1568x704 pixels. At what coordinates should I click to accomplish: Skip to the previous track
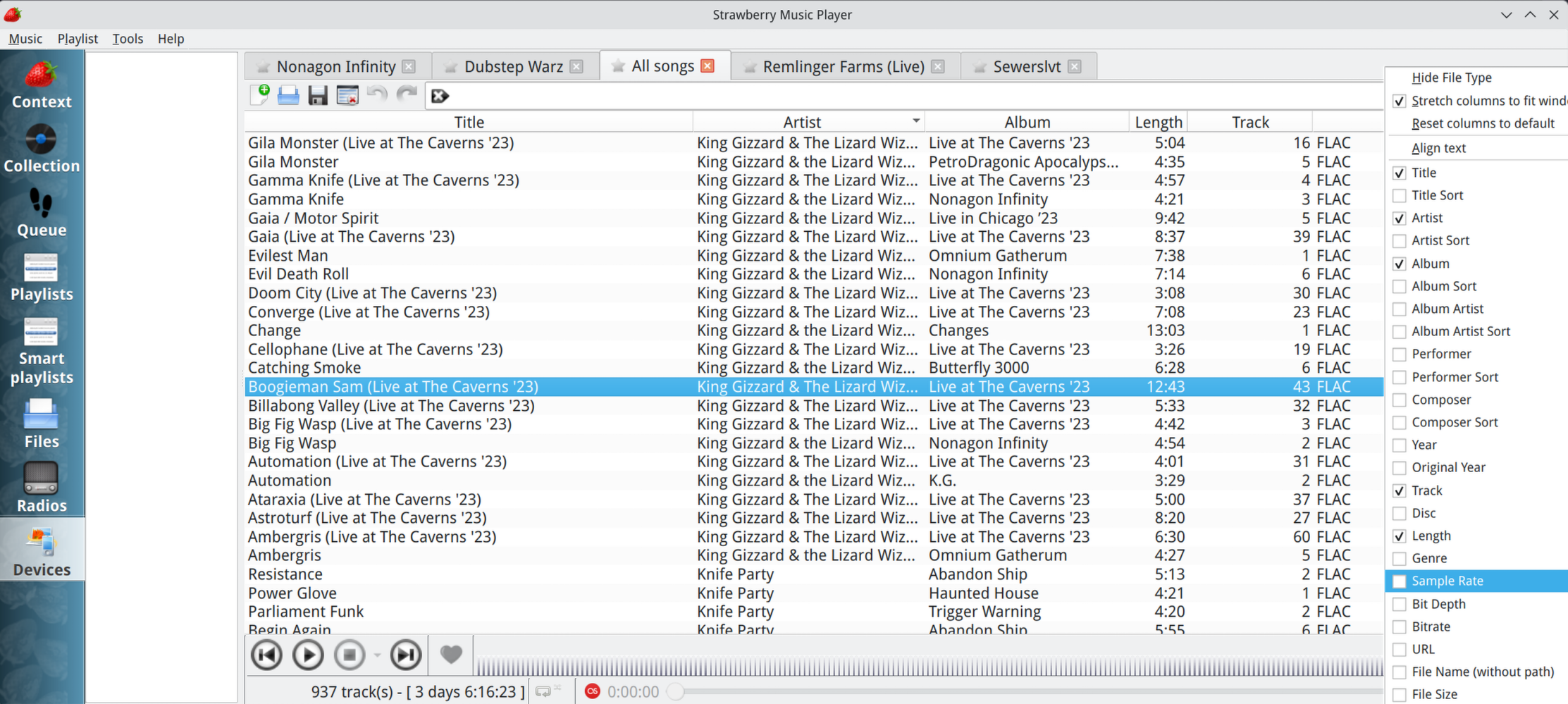click(267, 655)
